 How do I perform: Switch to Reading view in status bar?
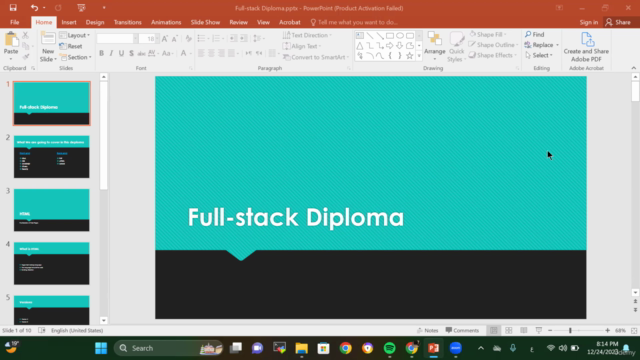tap(524, 330)
